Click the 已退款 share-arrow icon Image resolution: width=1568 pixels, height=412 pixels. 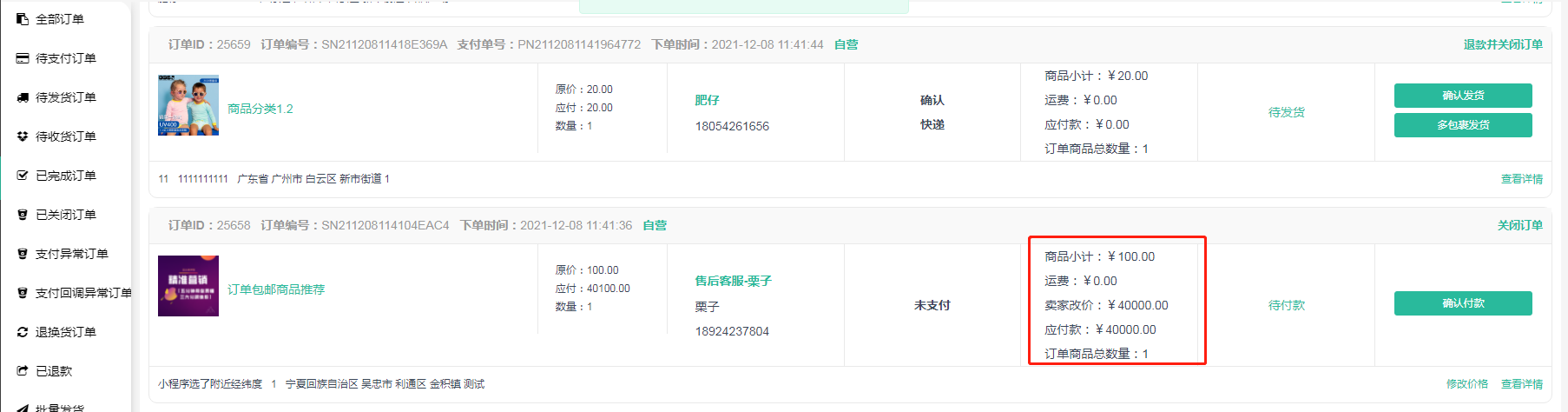23,371
